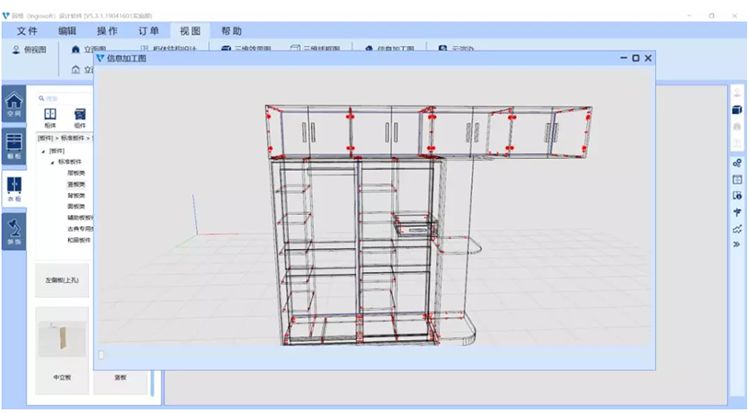
Task: Select the 衣柜 wardrobe sidebar icon
Action: click(x=14, y=188)
